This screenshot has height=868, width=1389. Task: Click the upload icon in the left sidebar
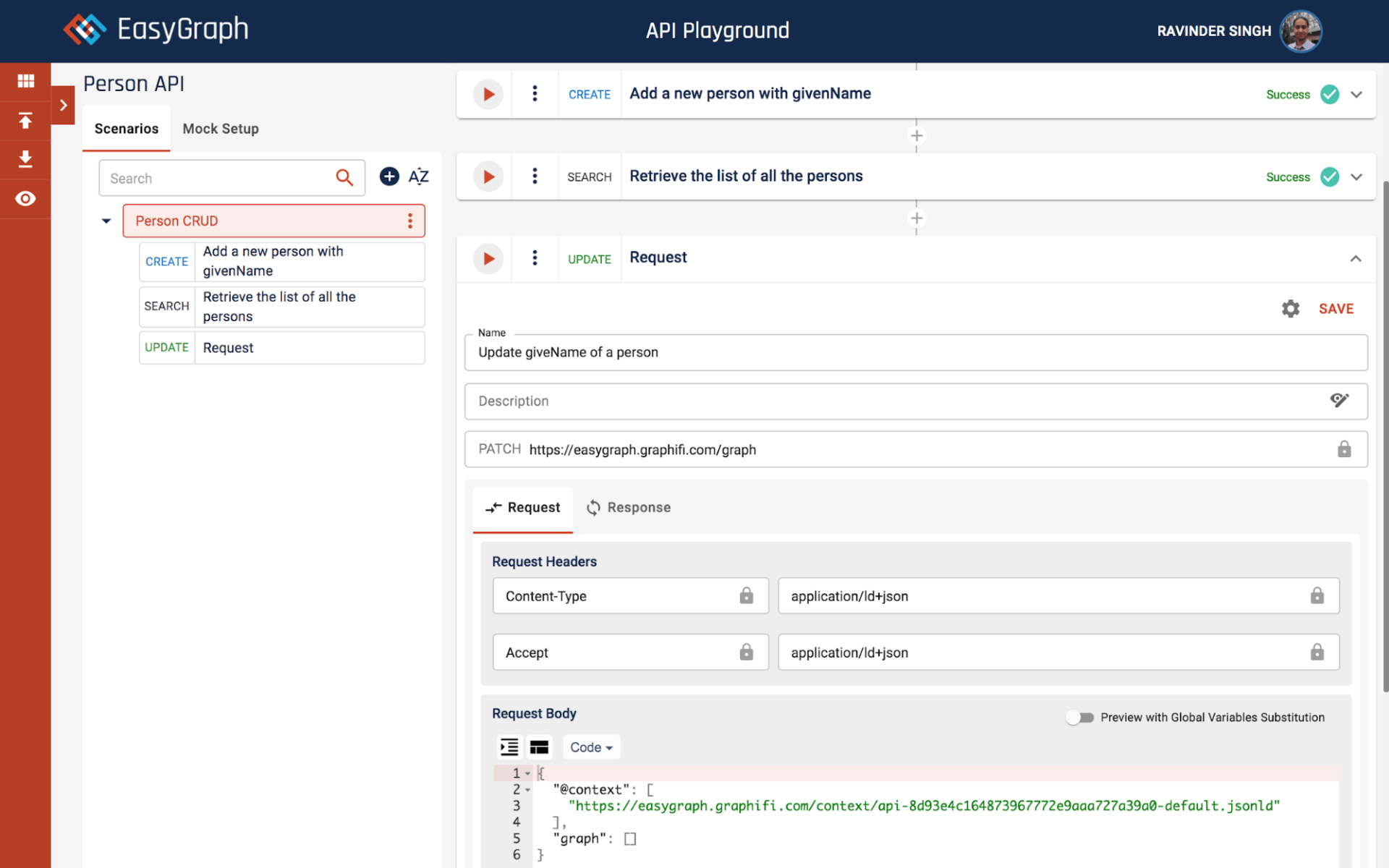click(25, 121)
